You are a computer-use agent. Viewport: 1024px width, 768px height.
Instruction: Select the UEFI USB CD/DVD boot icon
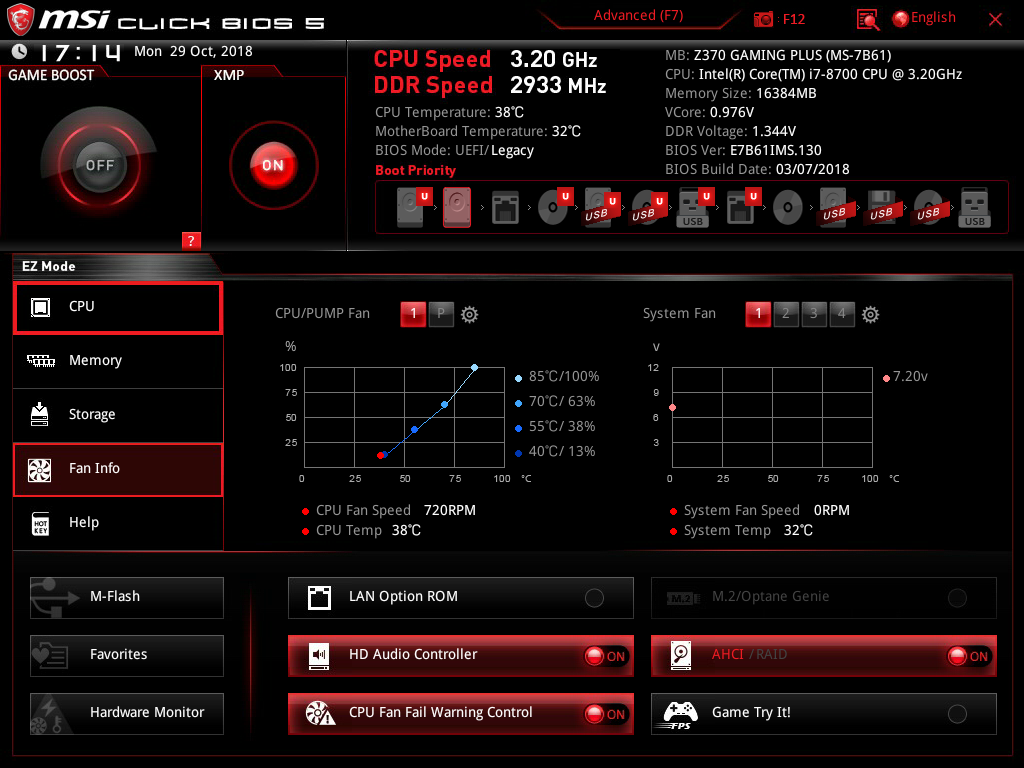coord(648,208)
